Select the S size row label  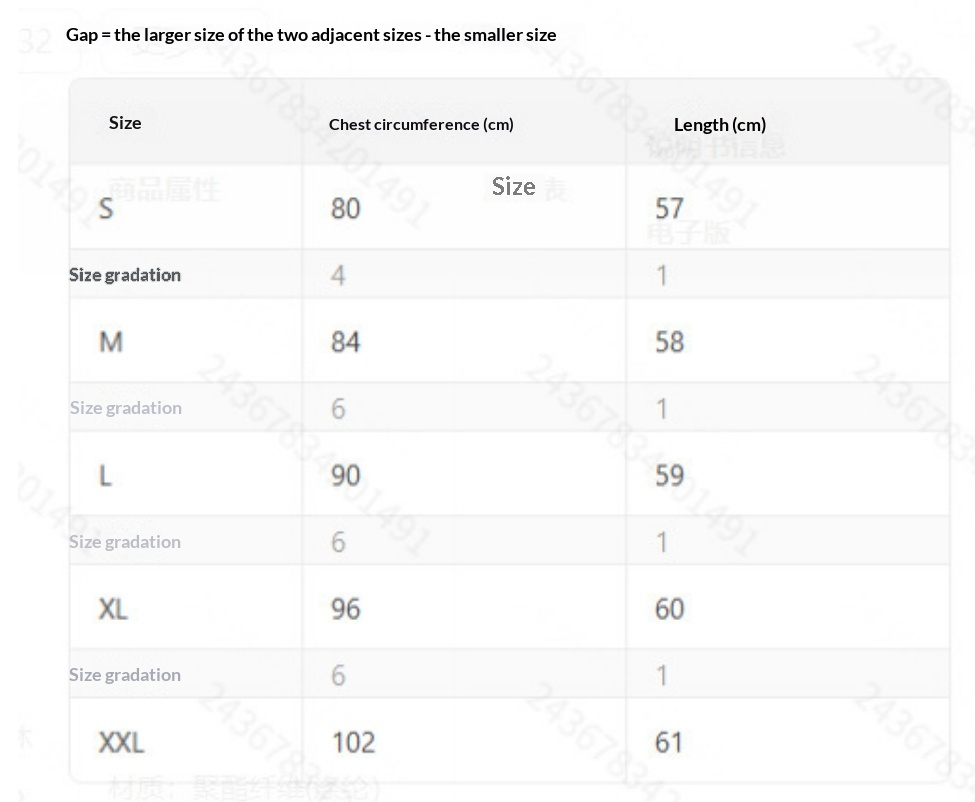point(106,208)
